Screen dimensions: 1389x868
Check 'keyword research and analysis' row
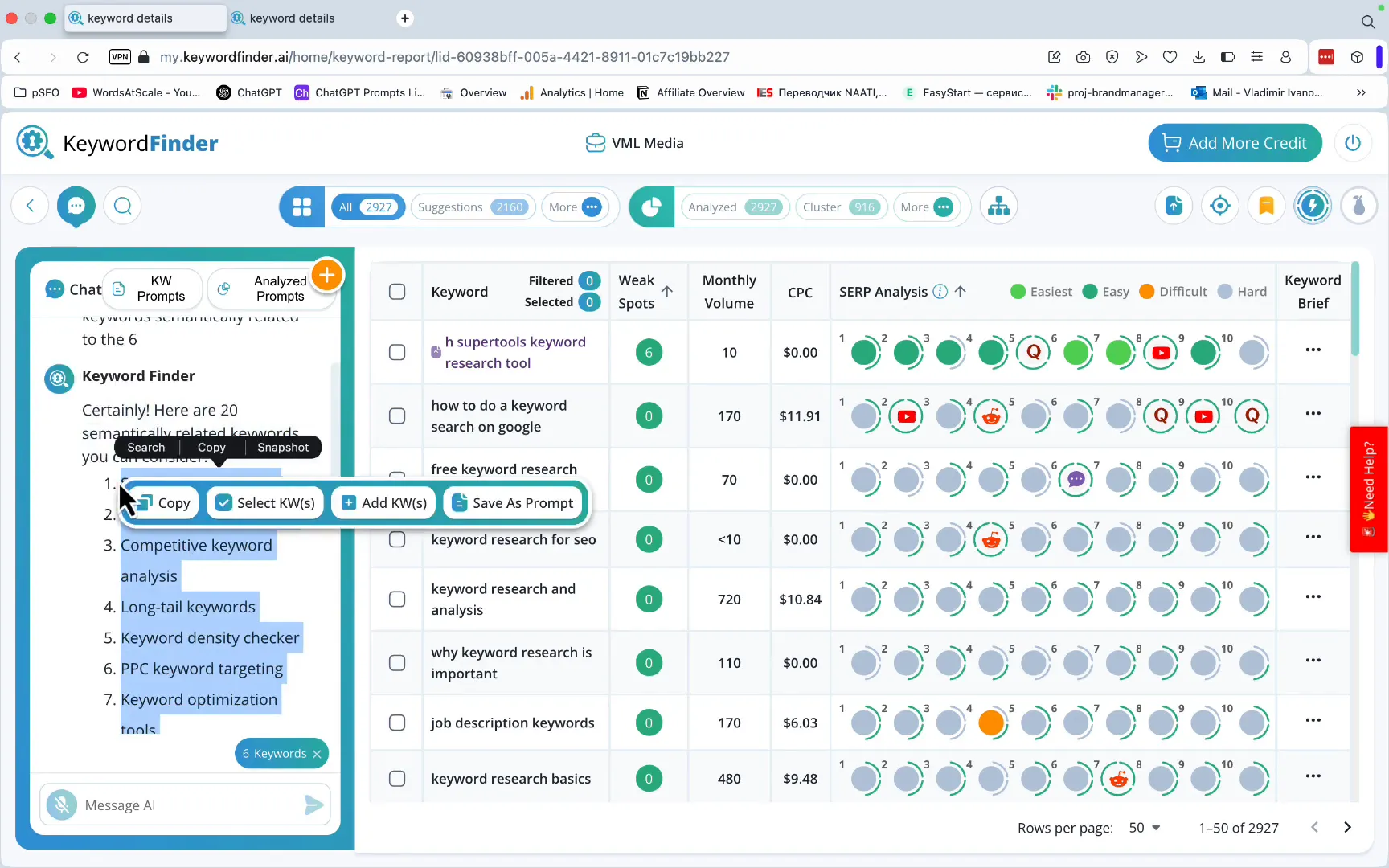pyautogui.click(x=397, y=600)
